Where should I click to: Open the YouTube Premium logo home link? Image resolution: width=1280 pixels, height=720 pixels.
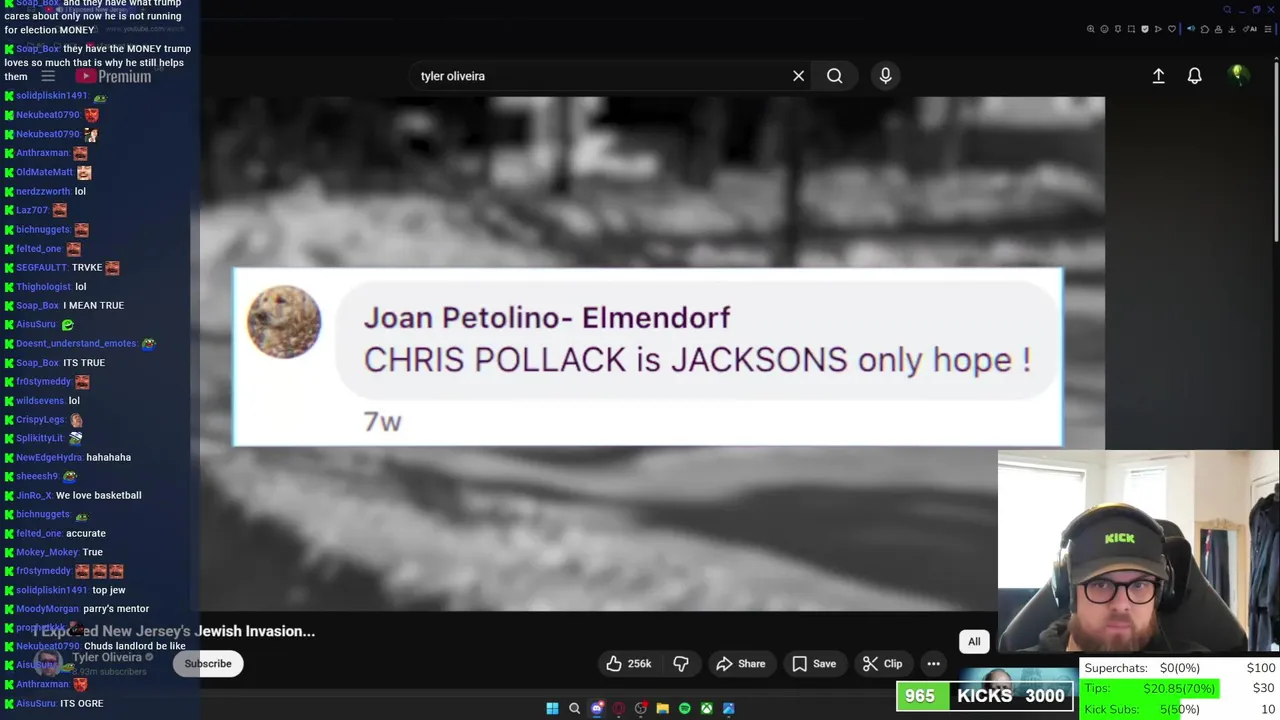point(113,76)
